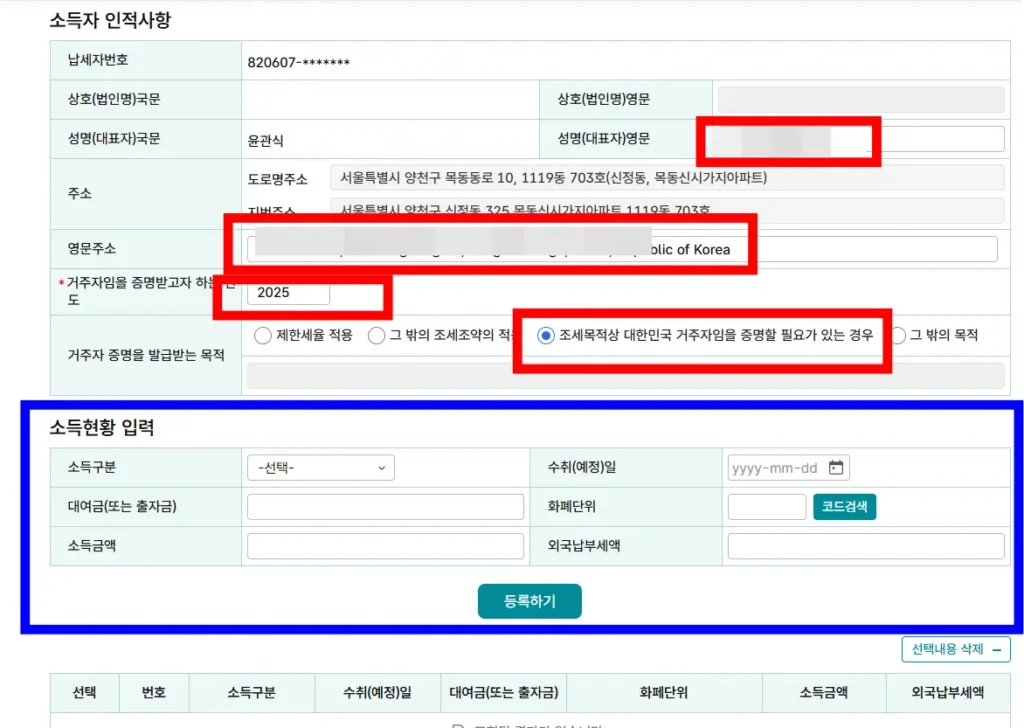This screenshot has height=728, width=1024.
Task: Select 조세목적상 대한민국 거주자임을 증명할 필요가 있는 경우
Action: [x=546, y=336]
